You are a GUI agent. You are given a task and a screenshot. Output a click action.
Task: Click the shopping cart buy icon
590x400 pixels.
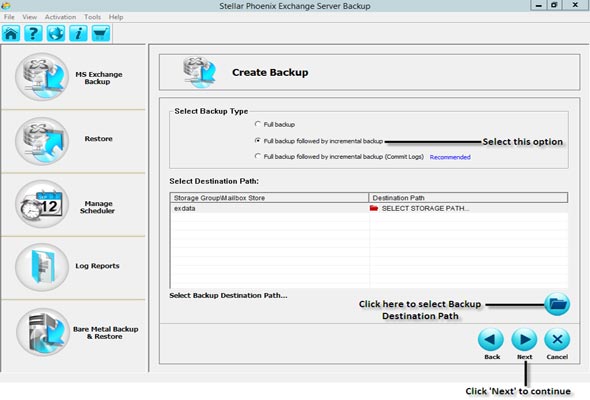click(x=101, y=33)
